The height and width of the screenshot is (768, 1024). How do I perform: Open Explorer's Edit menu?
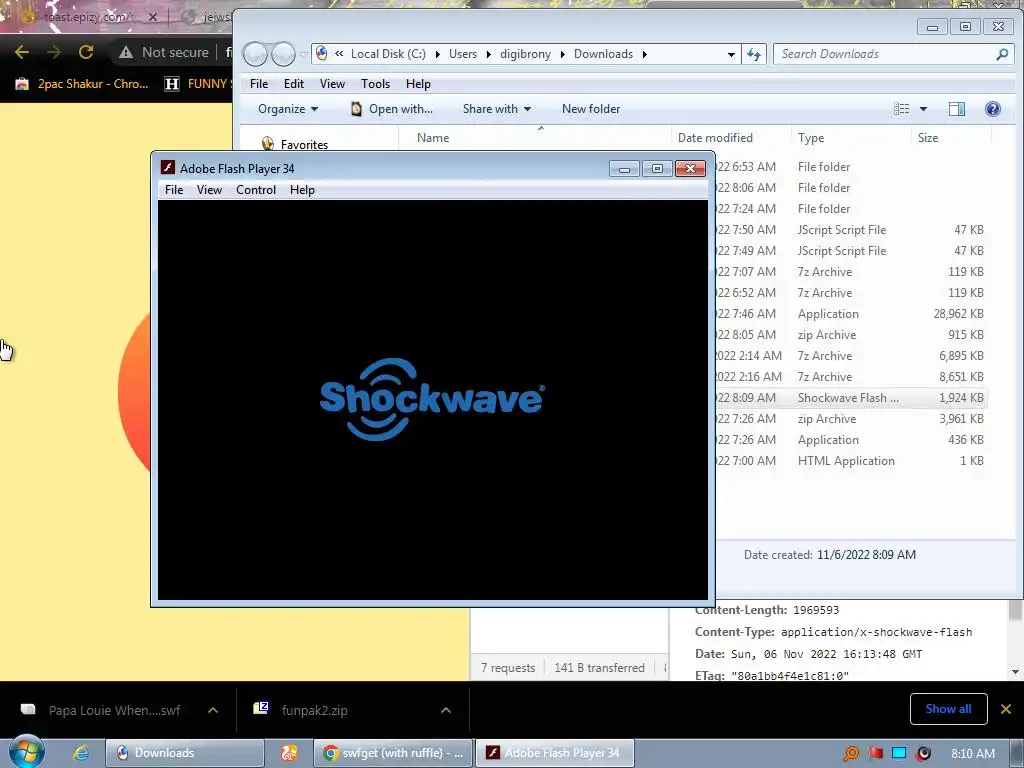tap(293, 84)
